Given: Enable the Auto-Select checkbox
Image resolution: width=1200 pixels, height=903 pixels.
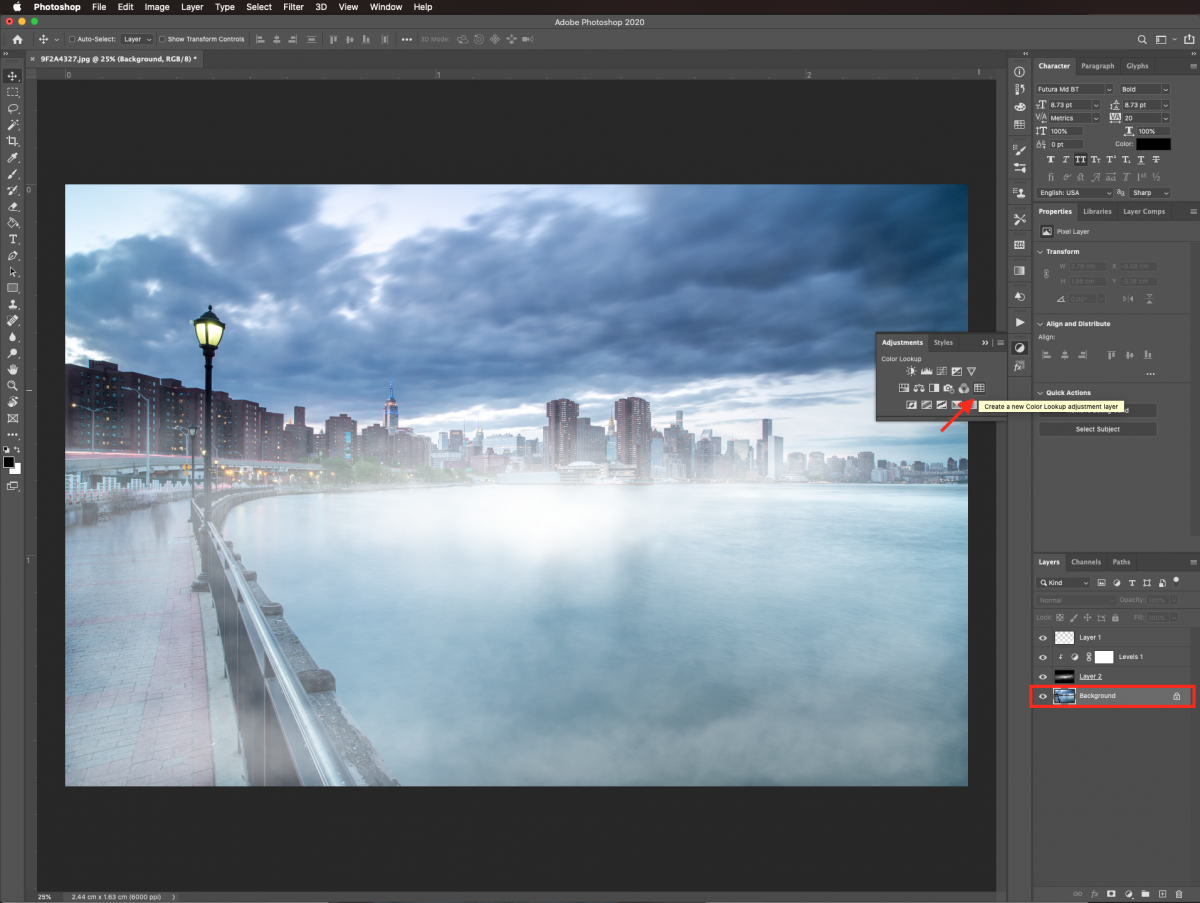Looking at the screenshot, I should 72,39.
